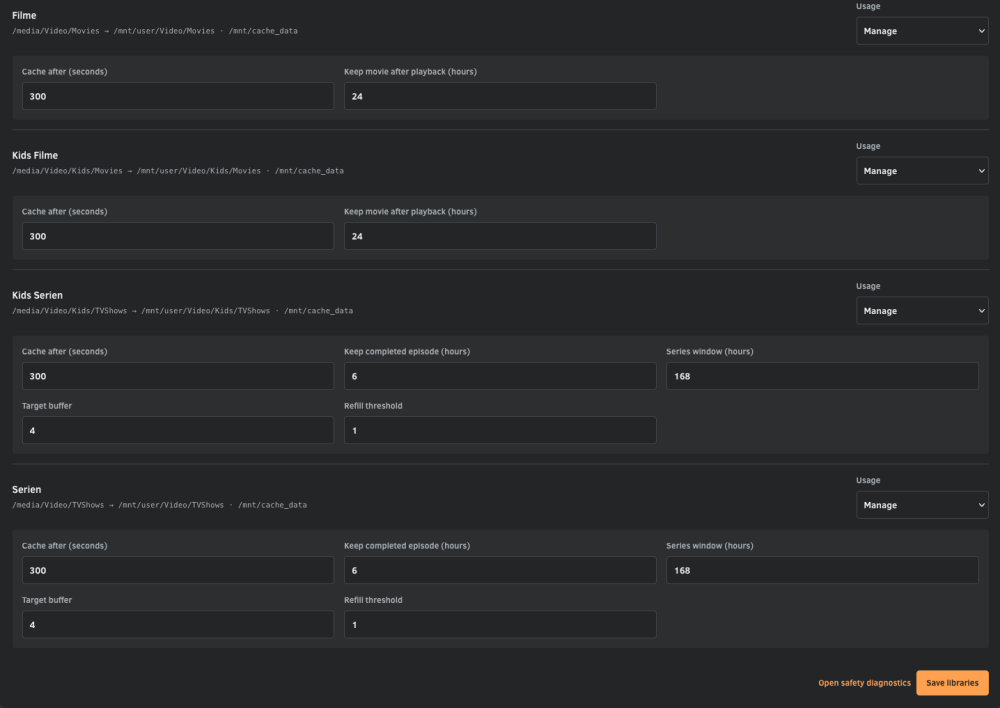1000x708 pixels.
Task: Focus Cache after field in Kids Serien section
Action: point(178,376)
